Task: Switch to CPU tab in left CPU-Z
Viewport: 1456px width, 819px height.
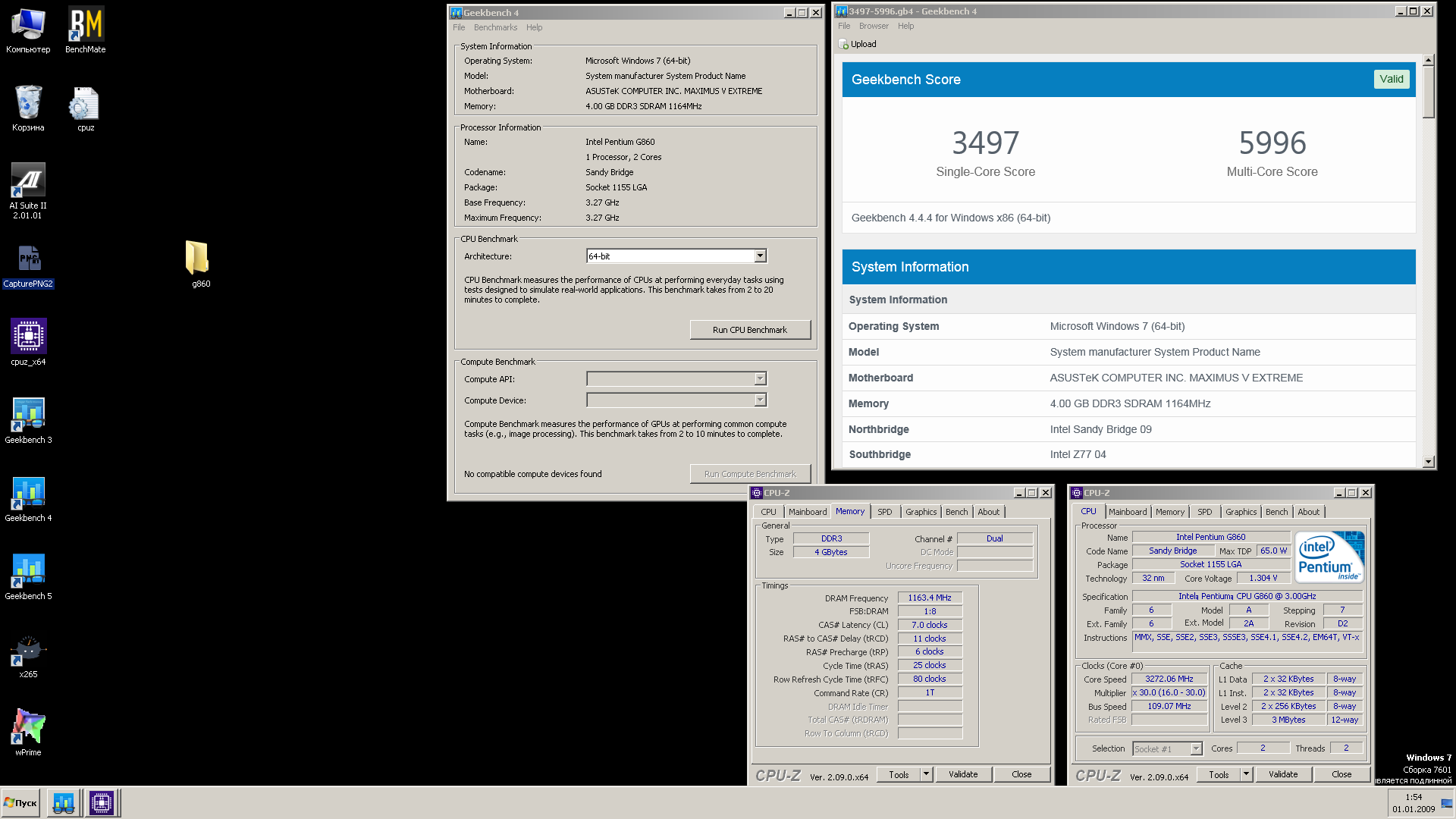Action: (768, 512)
